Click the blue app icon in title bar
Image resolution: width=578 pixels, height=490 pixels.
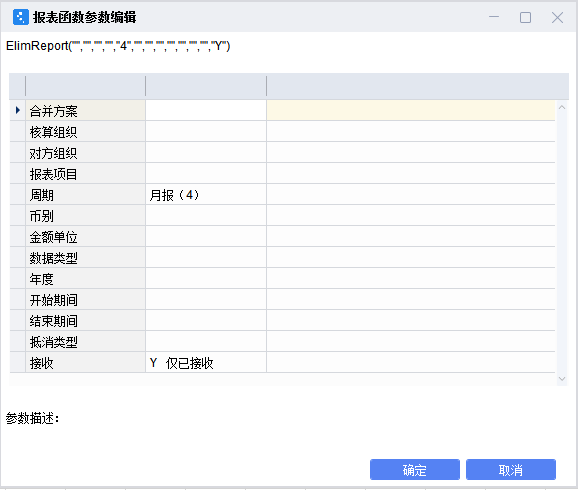[21, 17]
